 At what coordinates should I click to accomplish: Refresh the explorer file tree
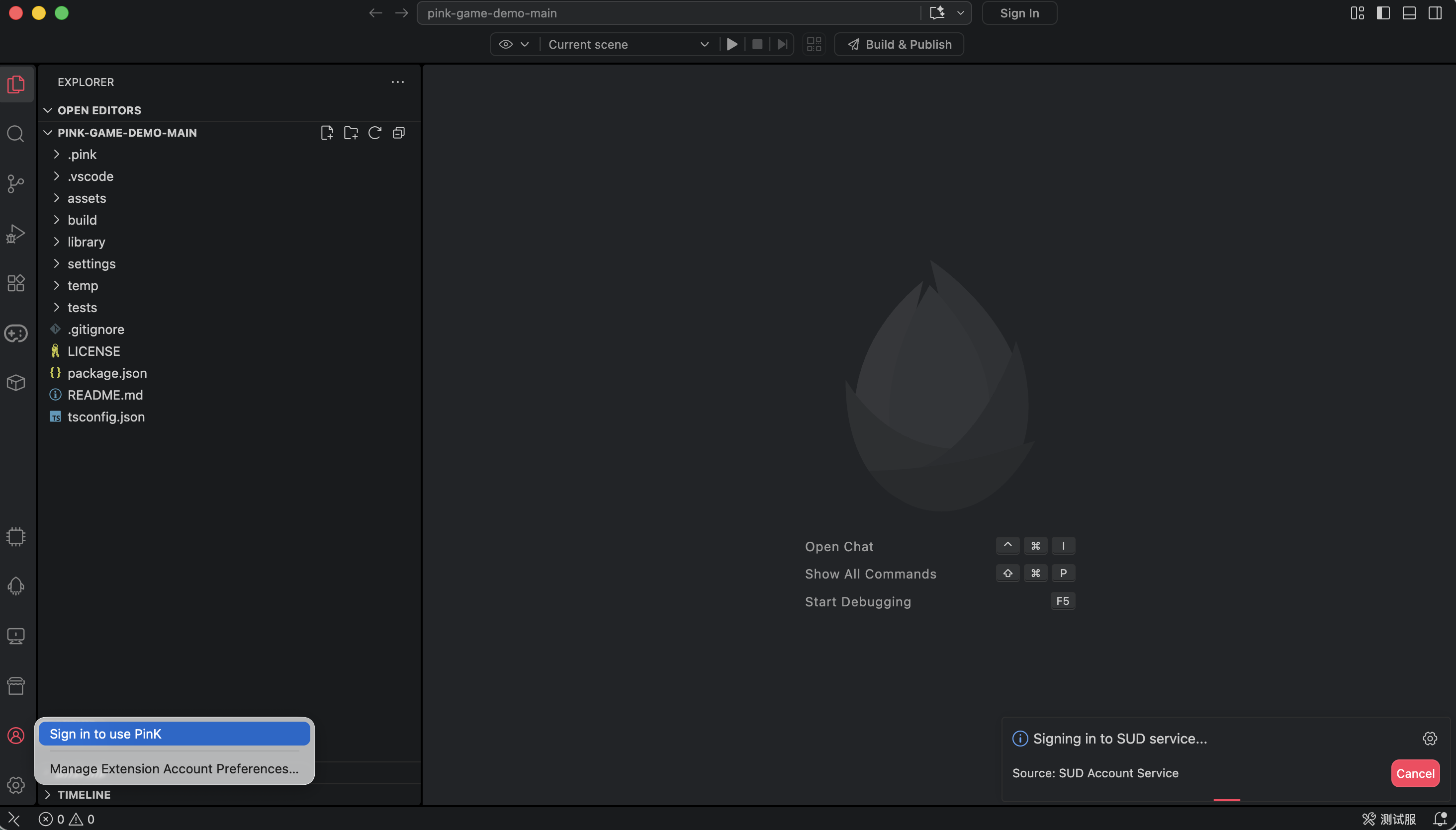tap(375, 133)
